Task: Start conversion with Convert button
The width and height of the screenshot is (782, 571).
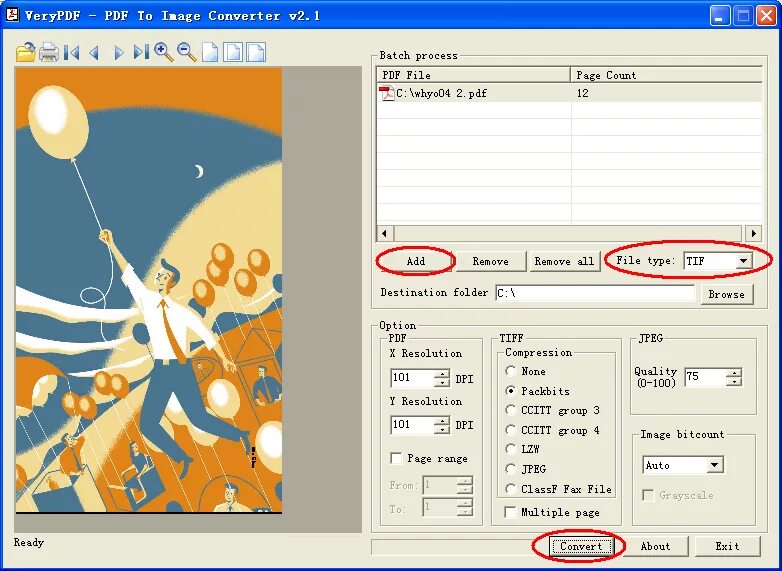Action: pos(581,546)
